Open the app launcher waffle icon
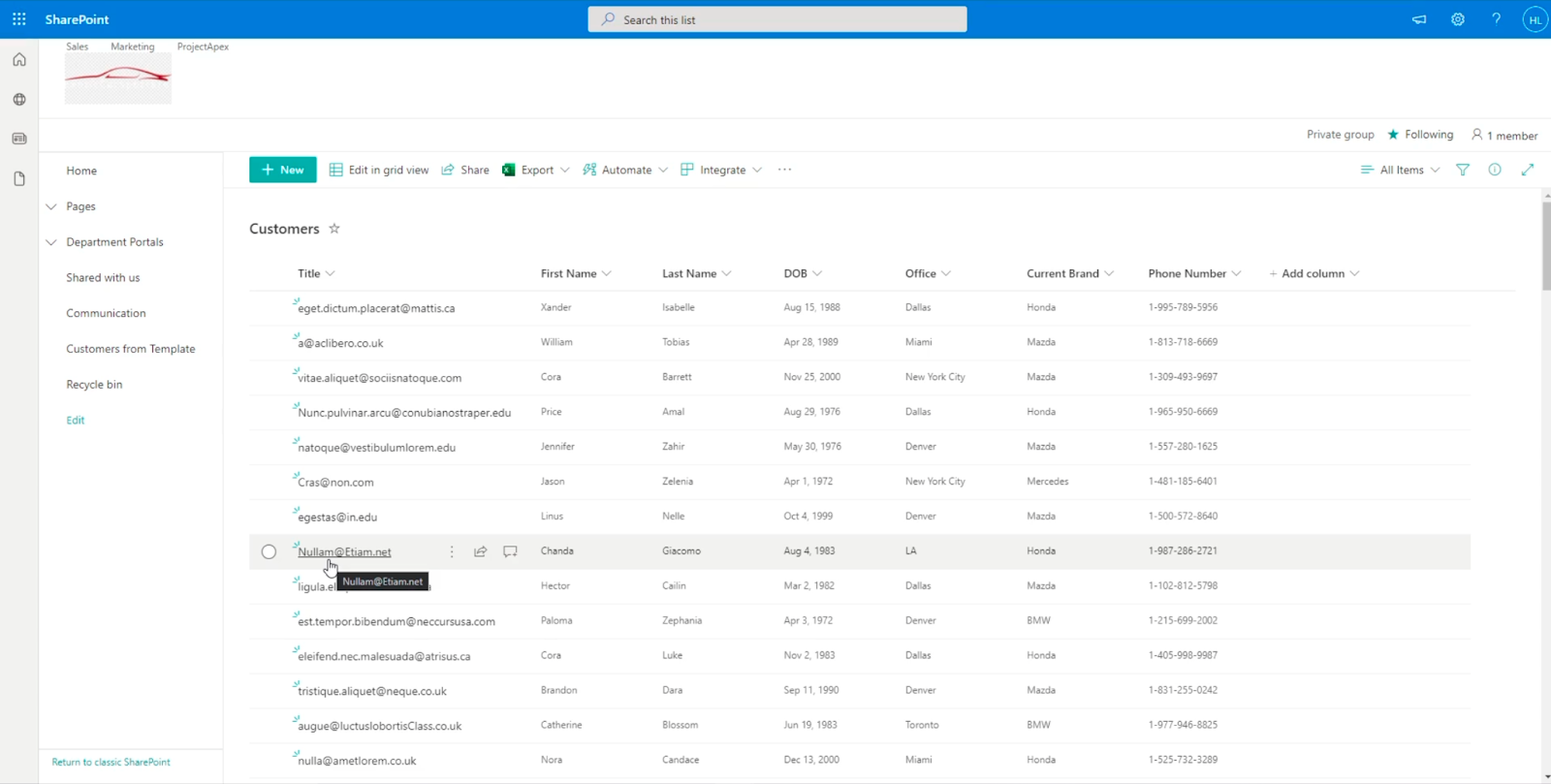The height and width of the screenshot is (784, 1551). coord(18,19)
